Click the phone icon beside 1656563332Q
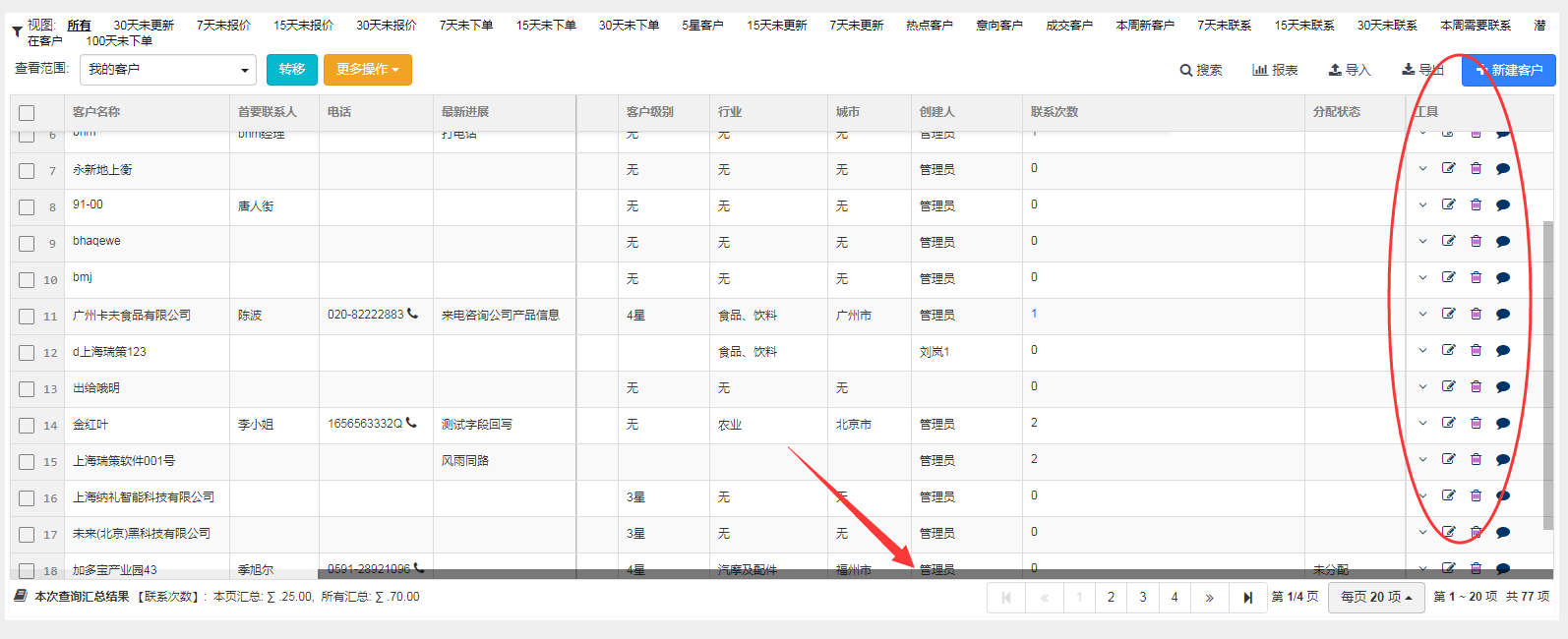The image size is (1568, 639). 411,423
